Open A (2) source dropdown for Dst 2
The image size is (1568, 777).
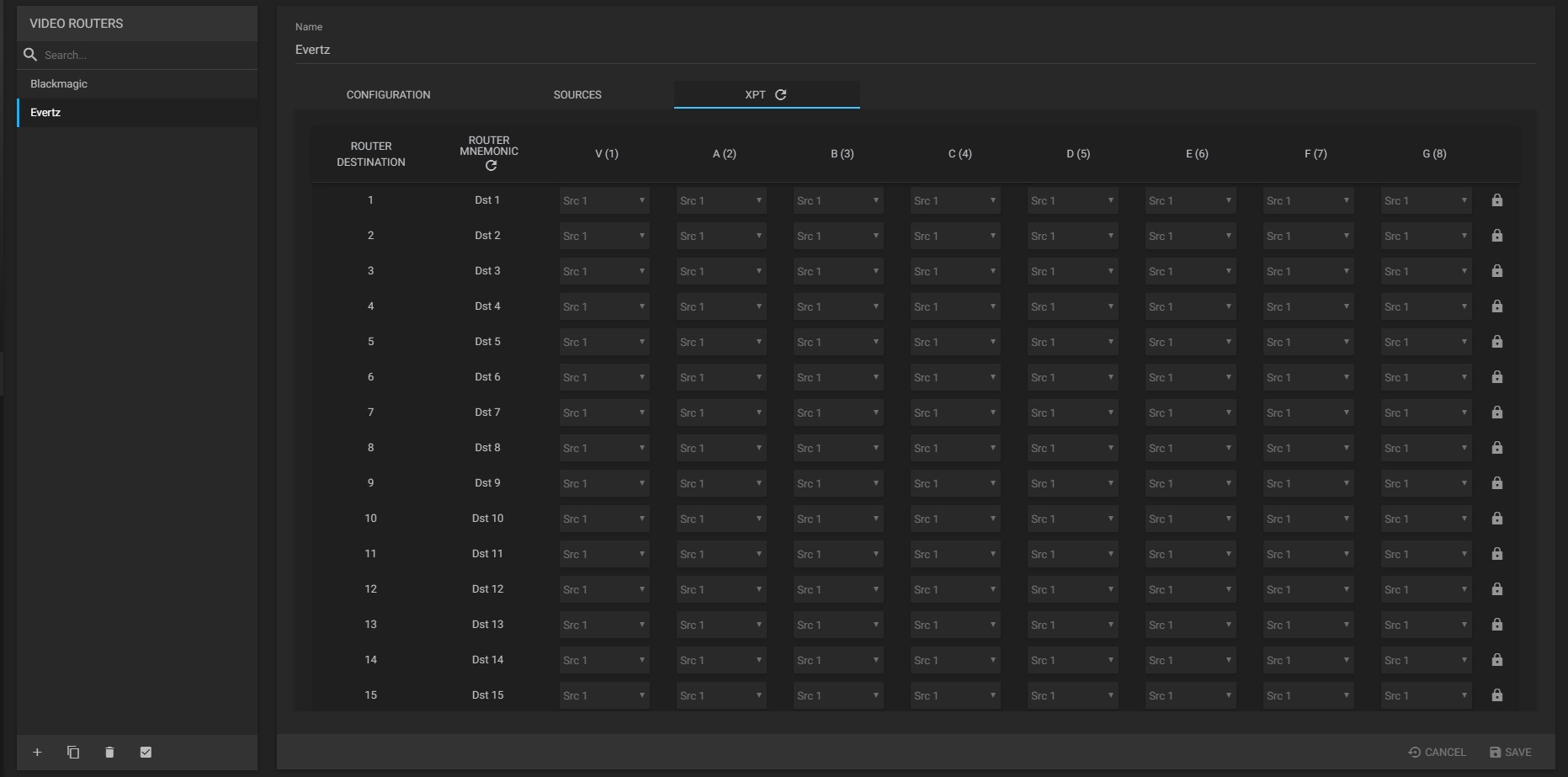coord(721,236)
